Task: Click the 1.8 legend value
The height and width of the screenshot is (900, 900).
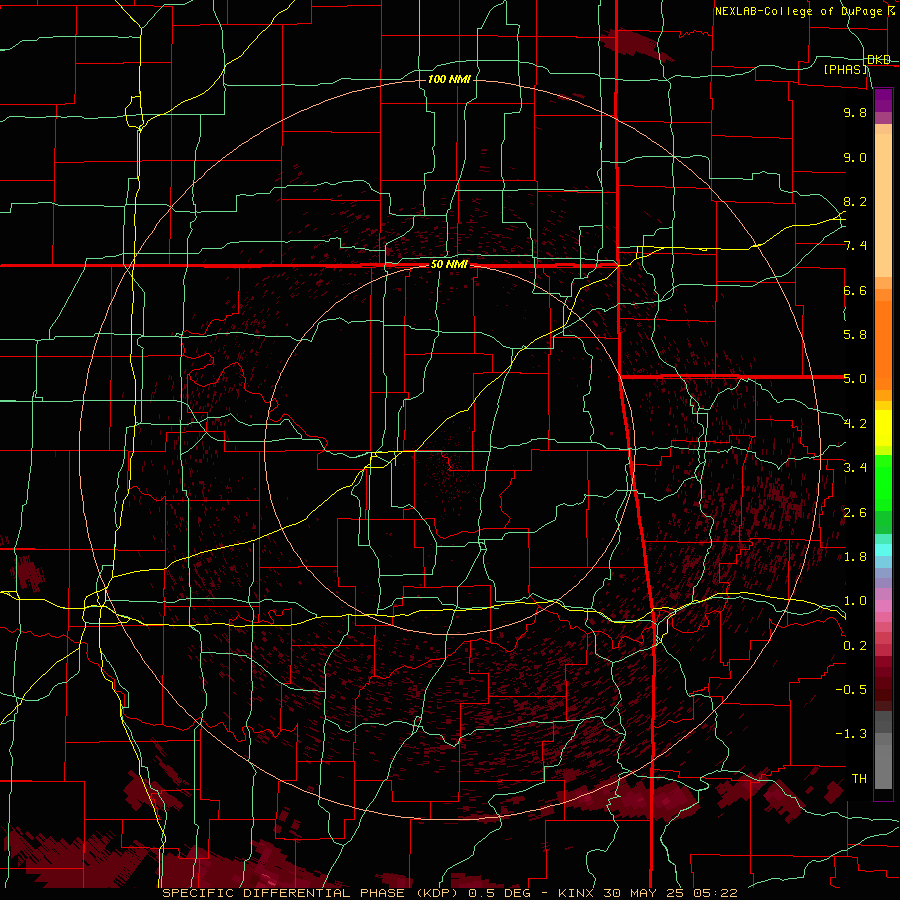Action: [x=855, y=557]
